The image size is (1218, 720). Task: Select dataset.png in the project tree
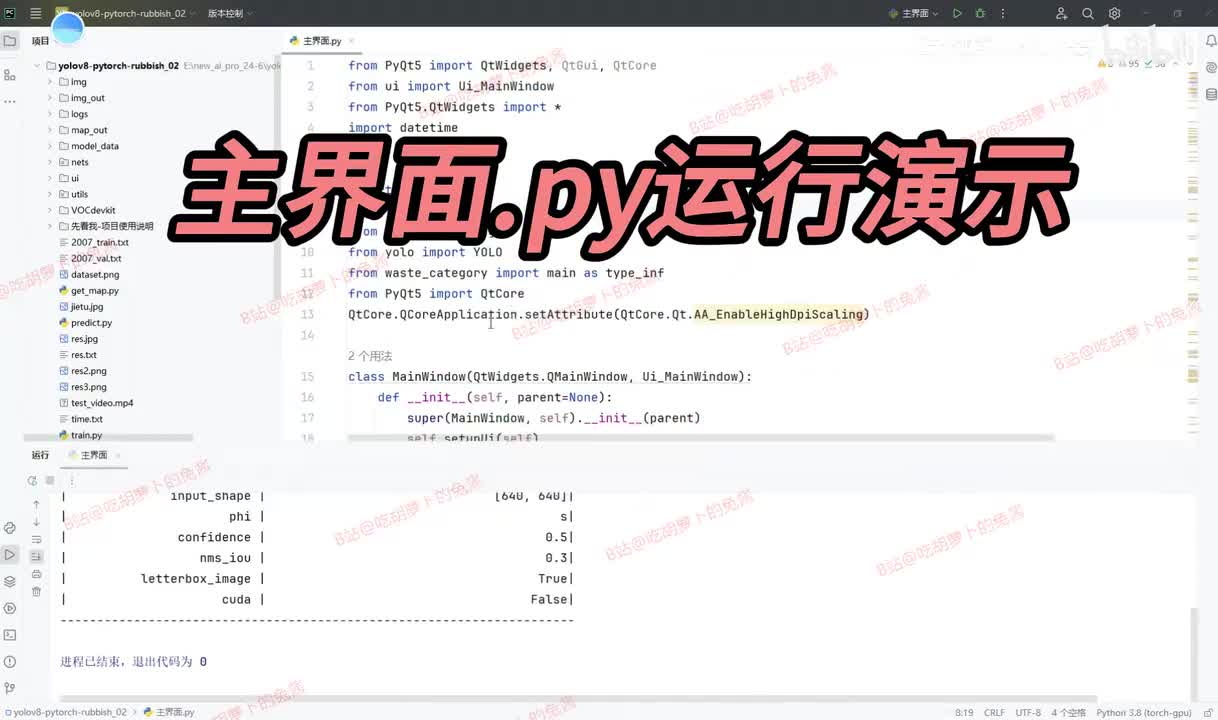click(95, 274)
